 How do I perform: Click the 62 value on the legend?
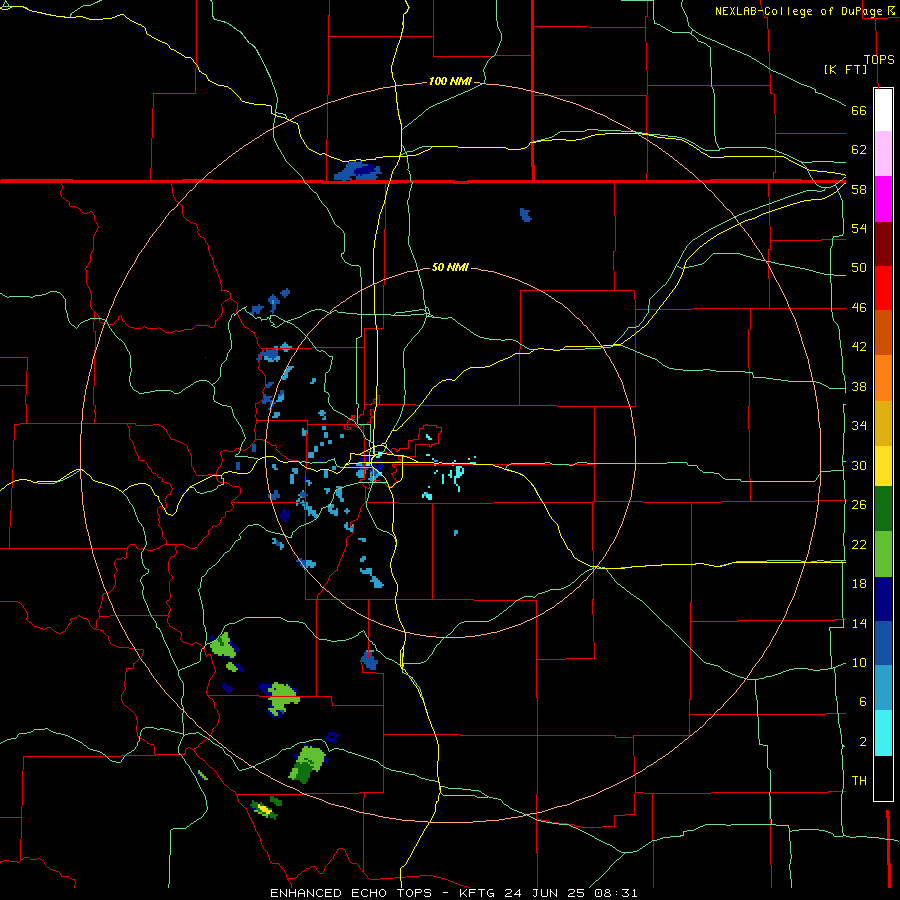click(x=859, y=150)
